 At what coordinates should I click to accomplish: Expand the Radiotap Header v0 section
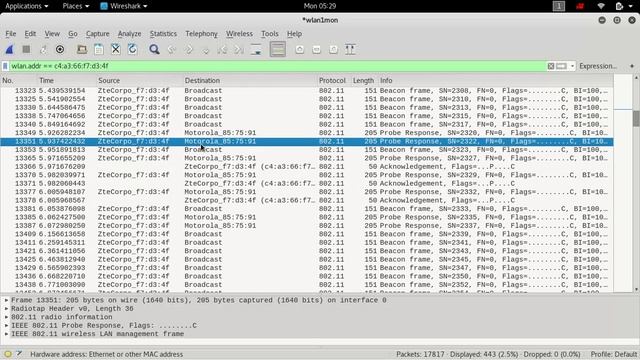click(7, 309)
